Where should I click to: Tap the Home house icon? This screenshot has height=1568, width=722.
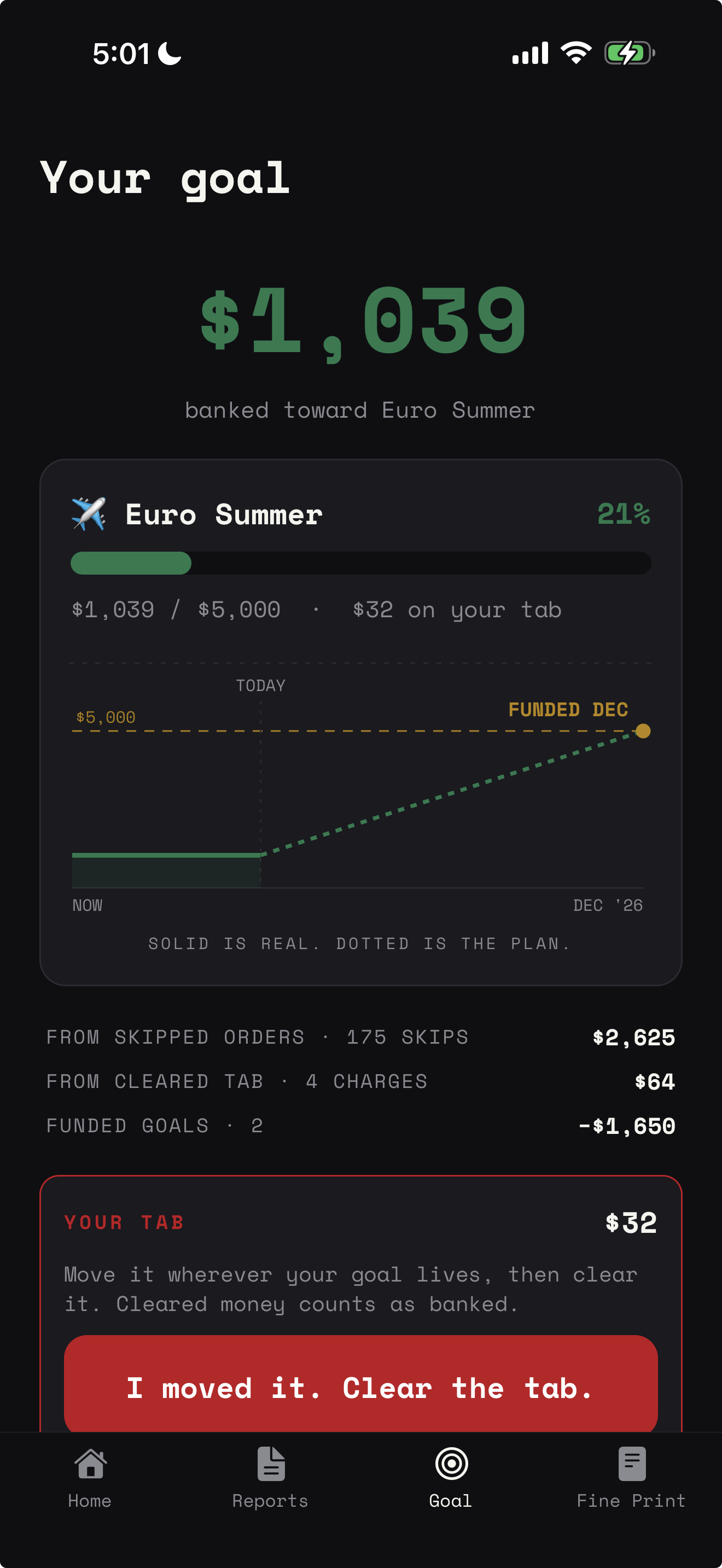(90, 1462)
